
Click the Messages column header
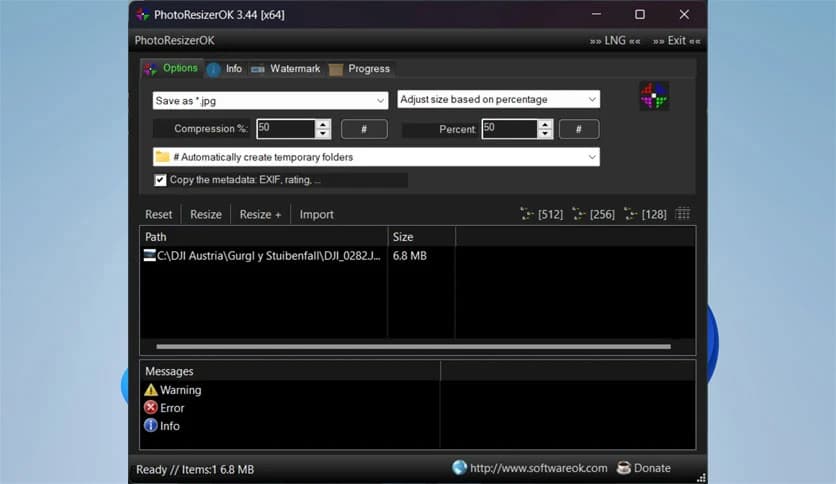290,371
